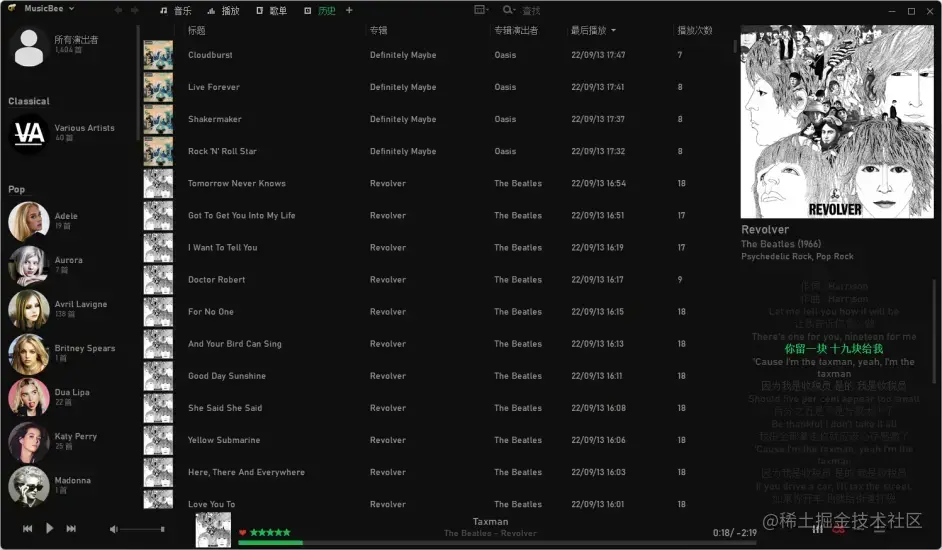Viewport: 942px width, 550px height.
Task: Select Aurora artist portrait
Action: pyautogui.click(x=29, y=265)
